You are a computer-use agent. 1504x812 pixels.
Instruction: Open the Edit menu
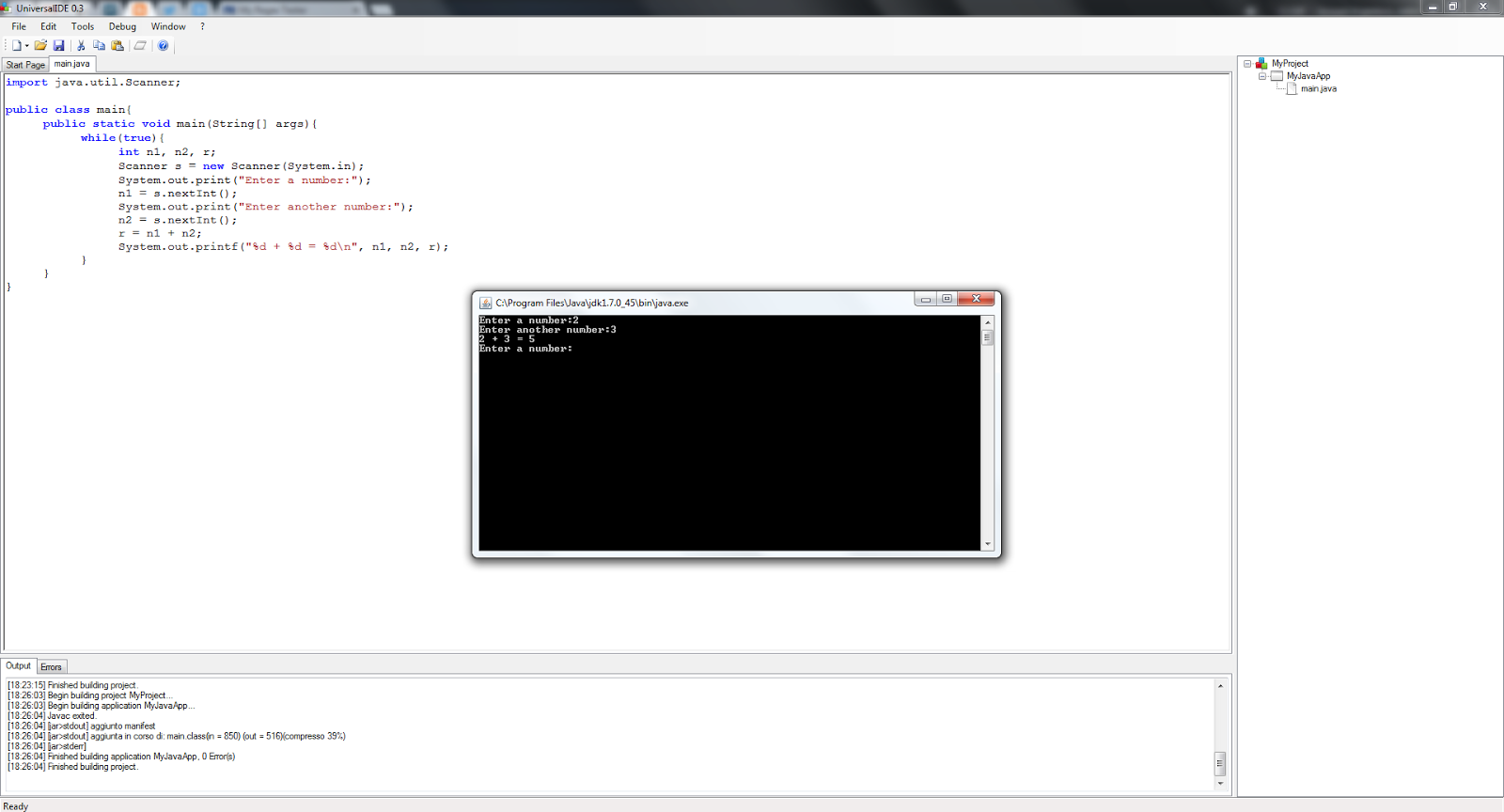49,26
